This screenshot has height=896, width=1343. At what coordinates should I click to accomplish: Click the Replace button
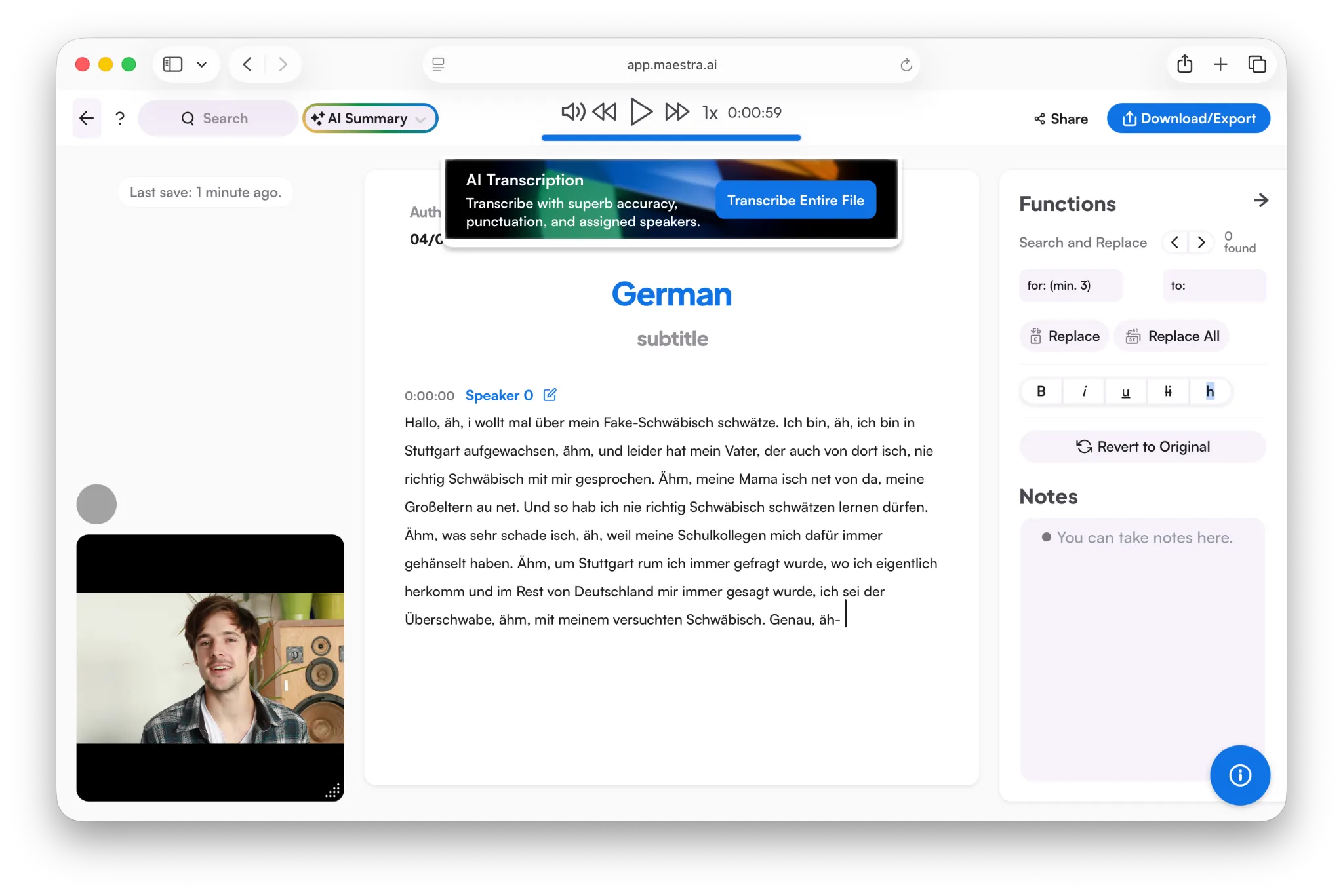coord(1064,336)
